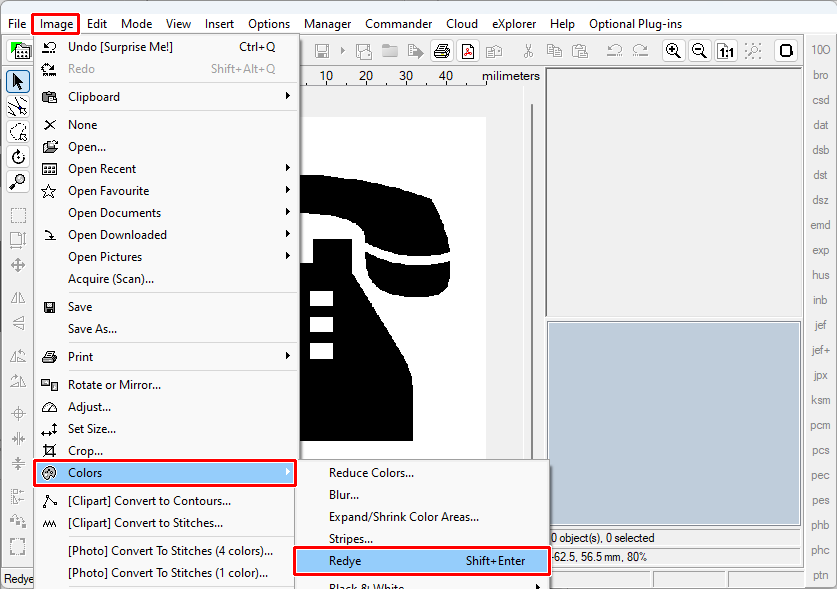Image resolution: width=837 pixels, height=589 pixels.
Task: Open the Optional Plug-ins menu
Action: click(x=635, y=24)
